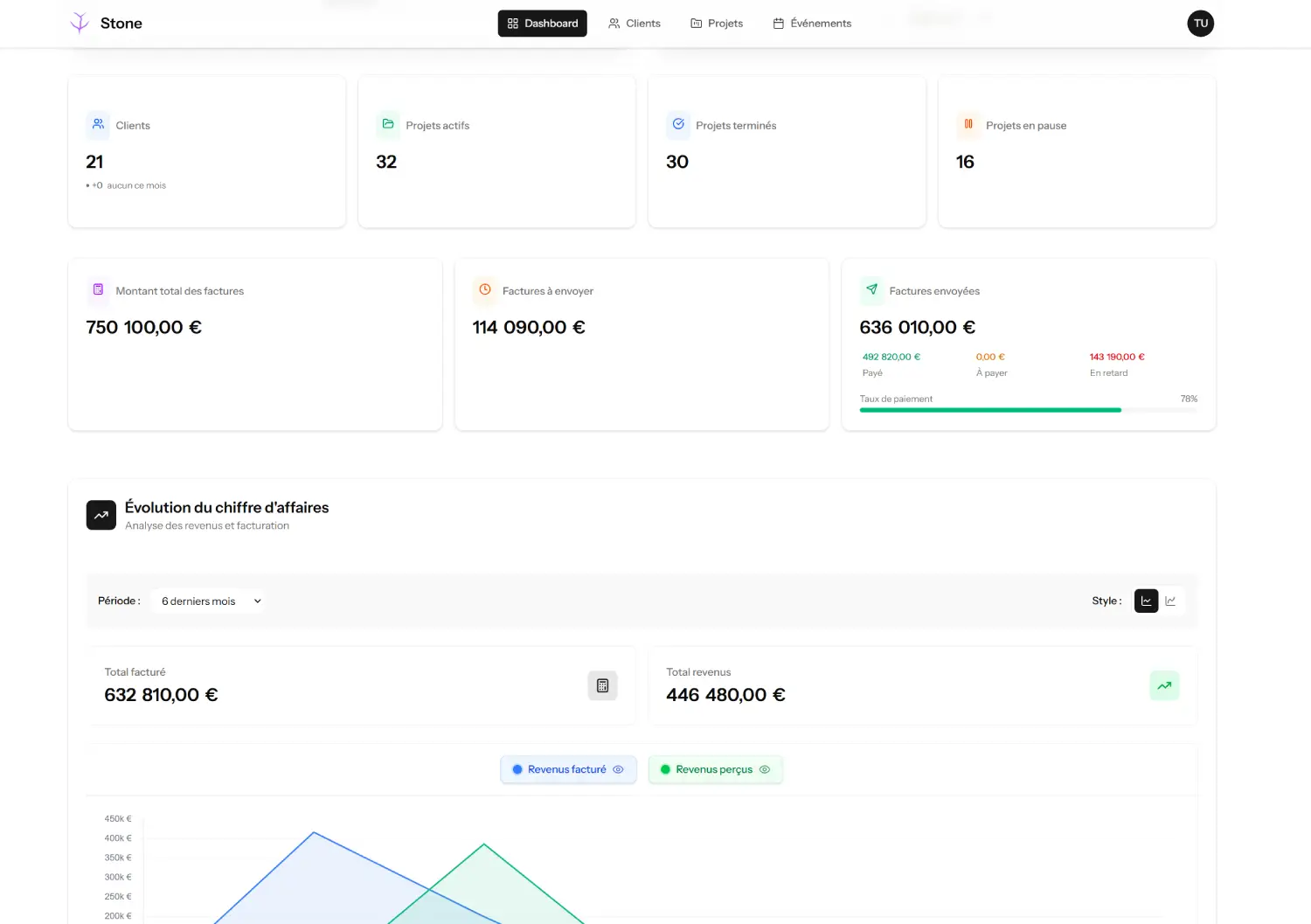Screen dimensions: 1311x924
Task: Click the Stone logo icon
Action: tap(80, 22)
